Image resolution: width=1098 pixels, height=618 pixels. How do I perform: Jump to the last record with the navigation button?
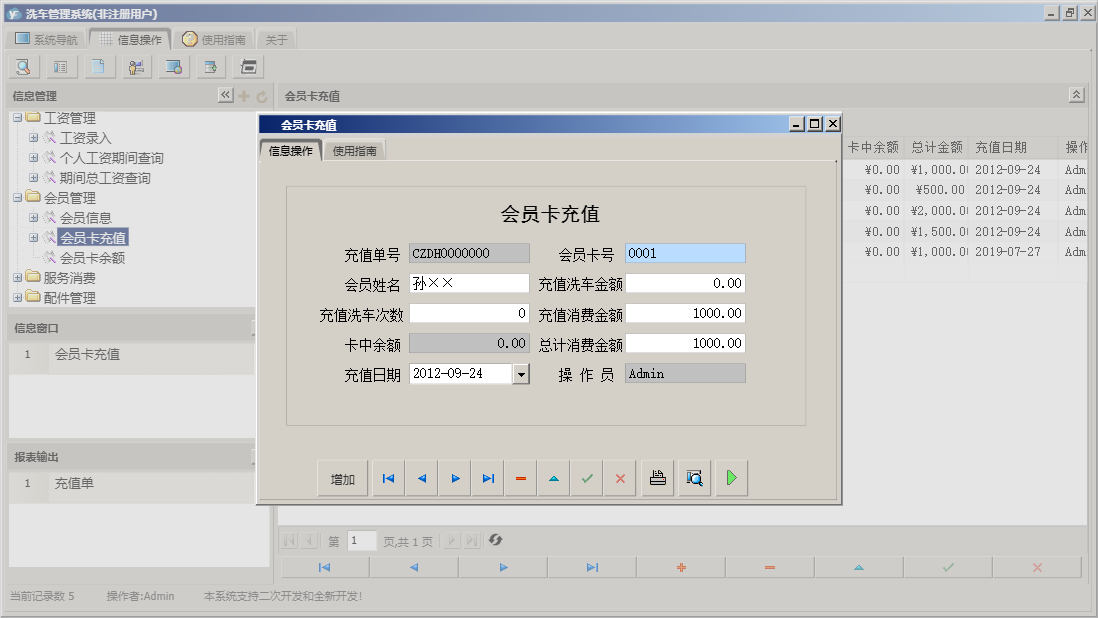[x=488, y=477]
